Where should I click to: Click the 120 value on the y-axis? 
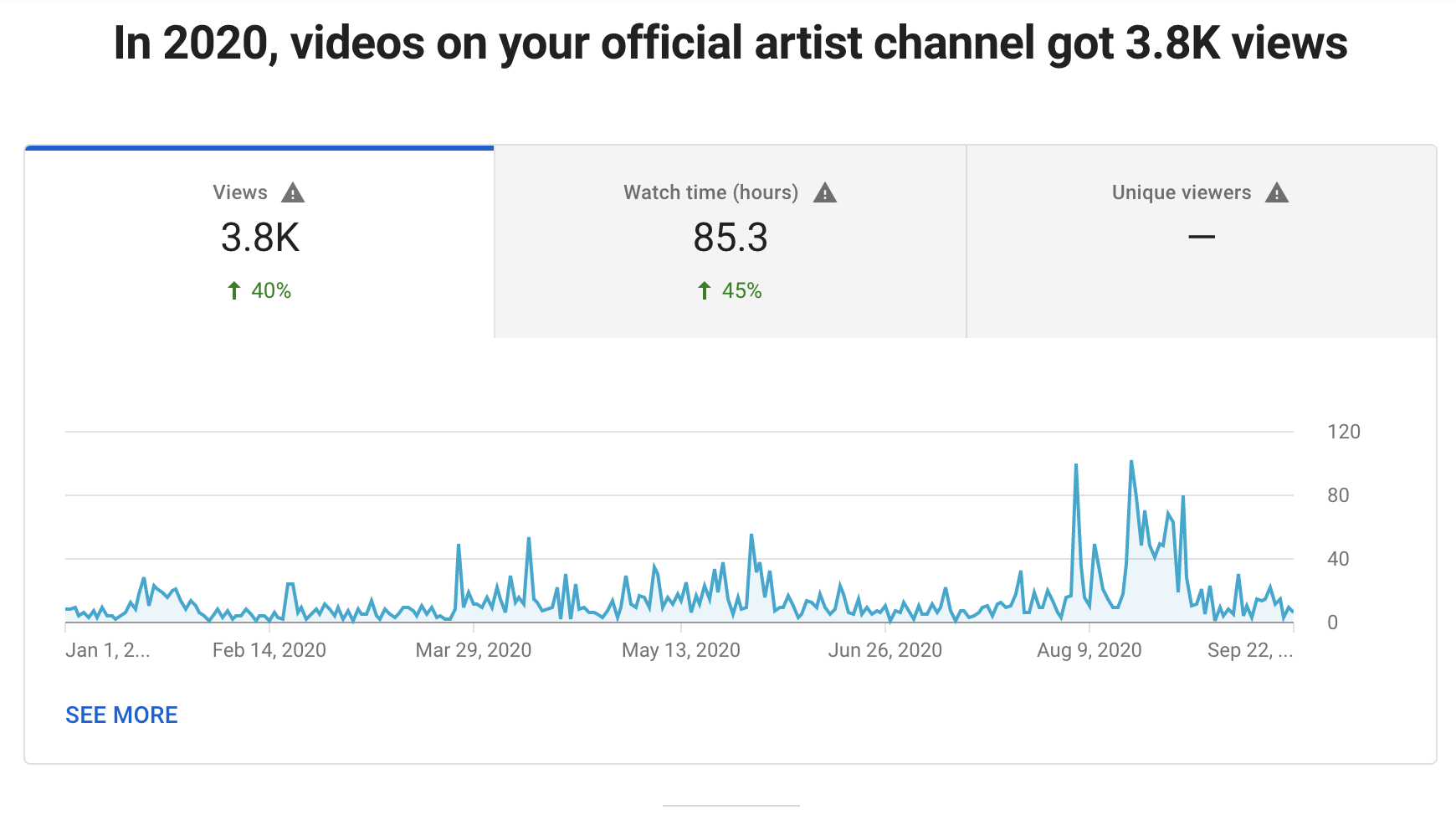[x=1344, y=432]
